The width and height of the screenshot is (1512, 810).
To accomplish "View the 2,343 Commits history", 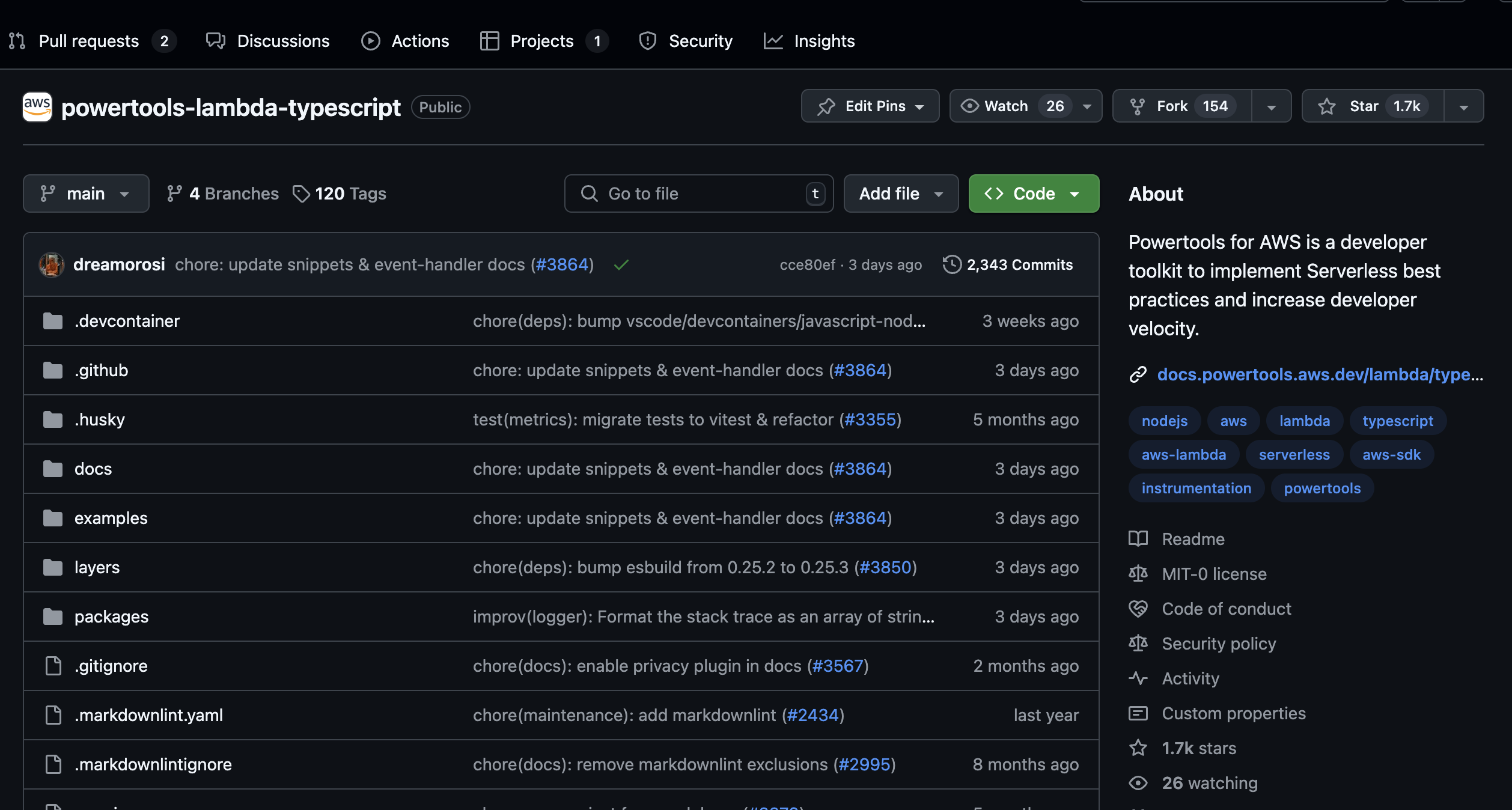I will click(x=1008, y=264).
